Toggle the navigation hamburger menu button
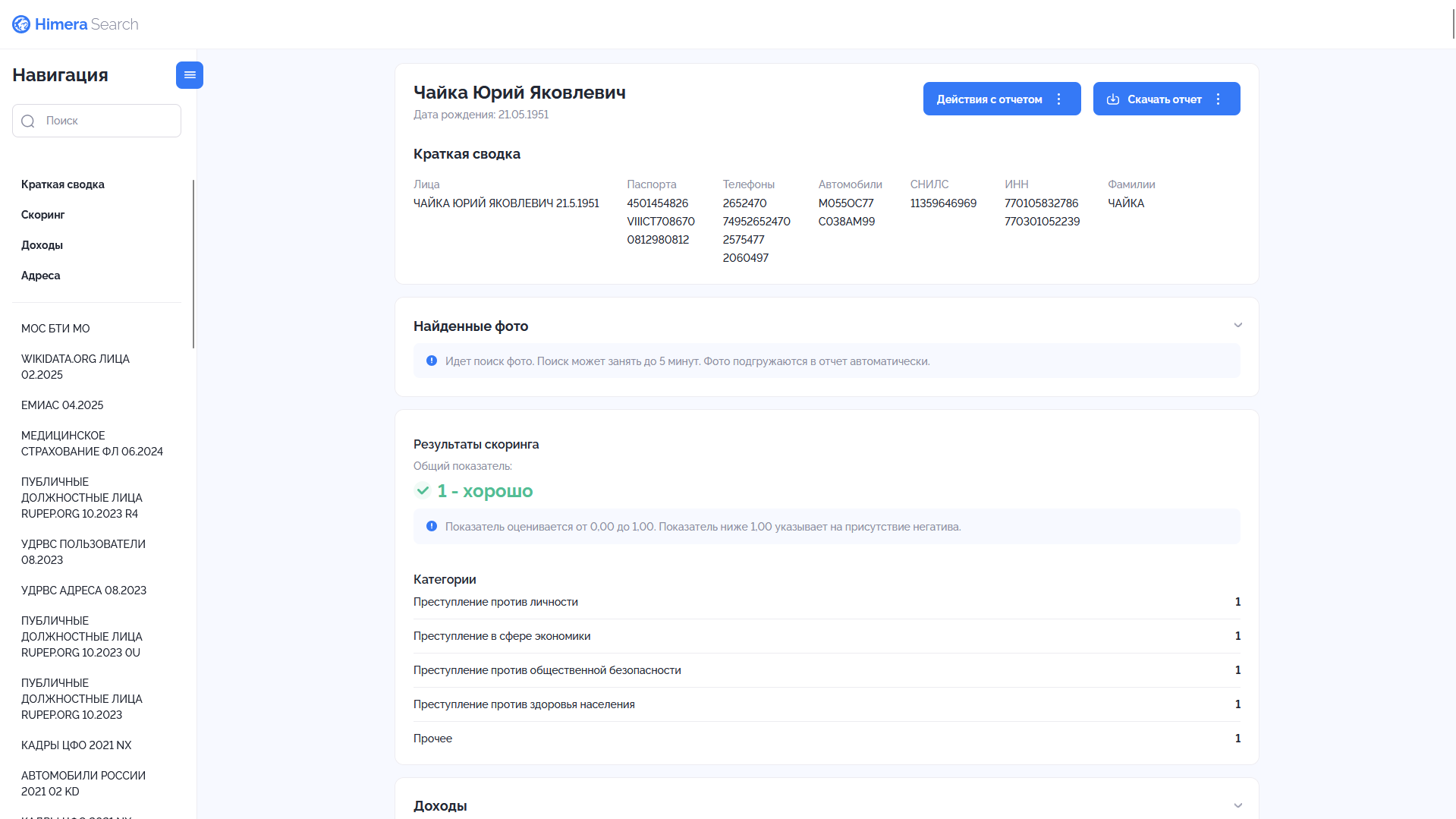The image size is (1456, 819). pos(190,75)
